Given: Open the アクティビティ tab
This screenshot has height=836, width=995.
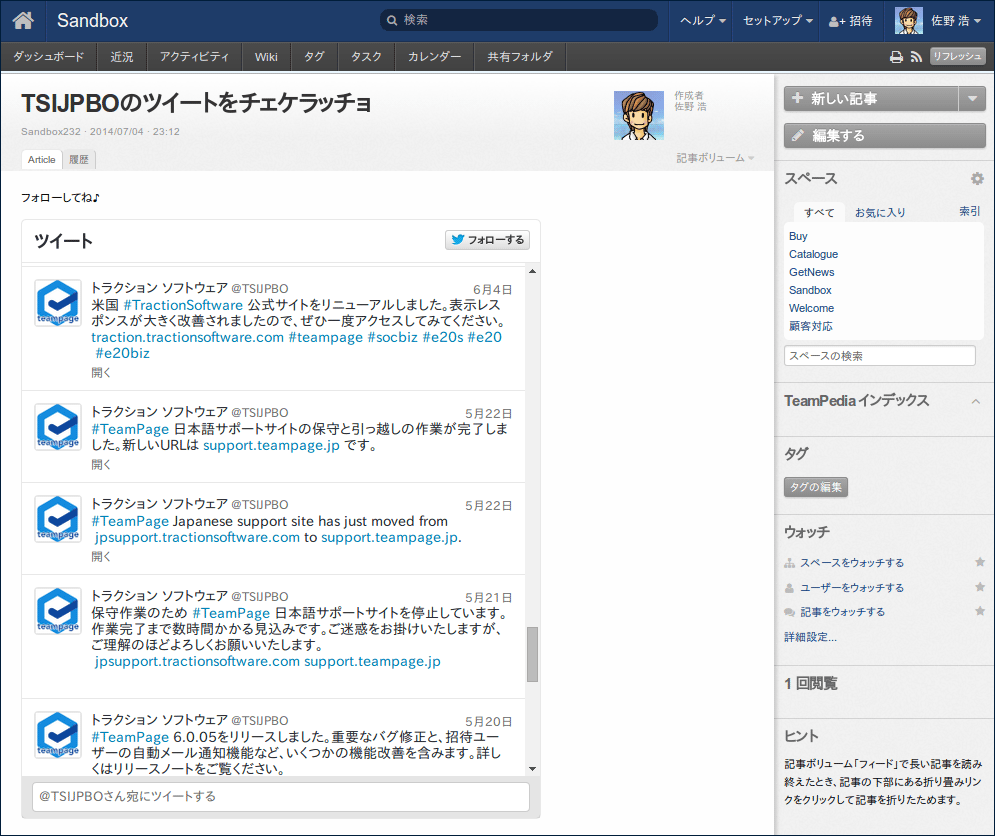Looking at the screenshot, I should point(194,56).
